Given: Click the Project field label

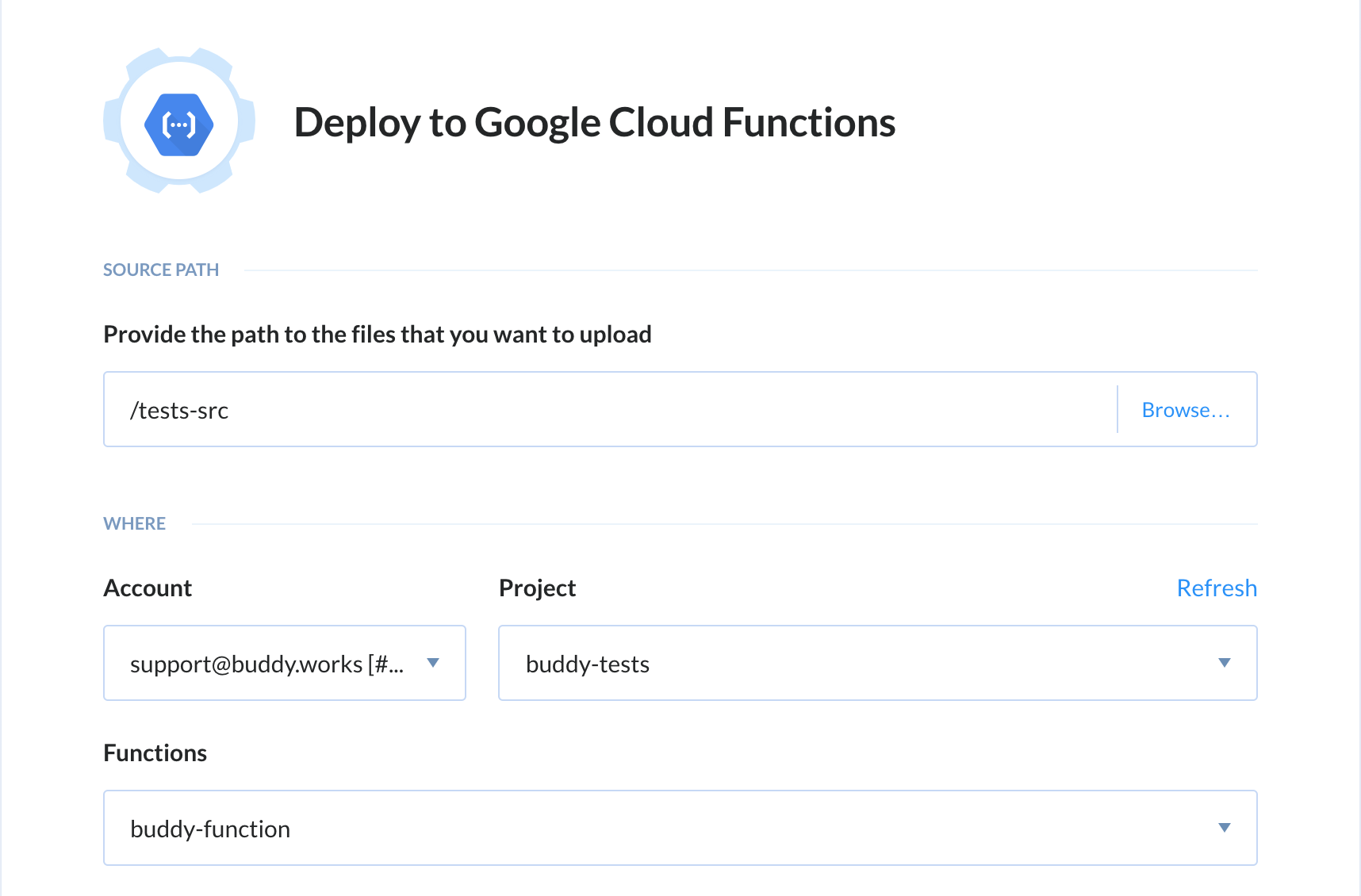Looking at the screenshot, I should [537, 588].
